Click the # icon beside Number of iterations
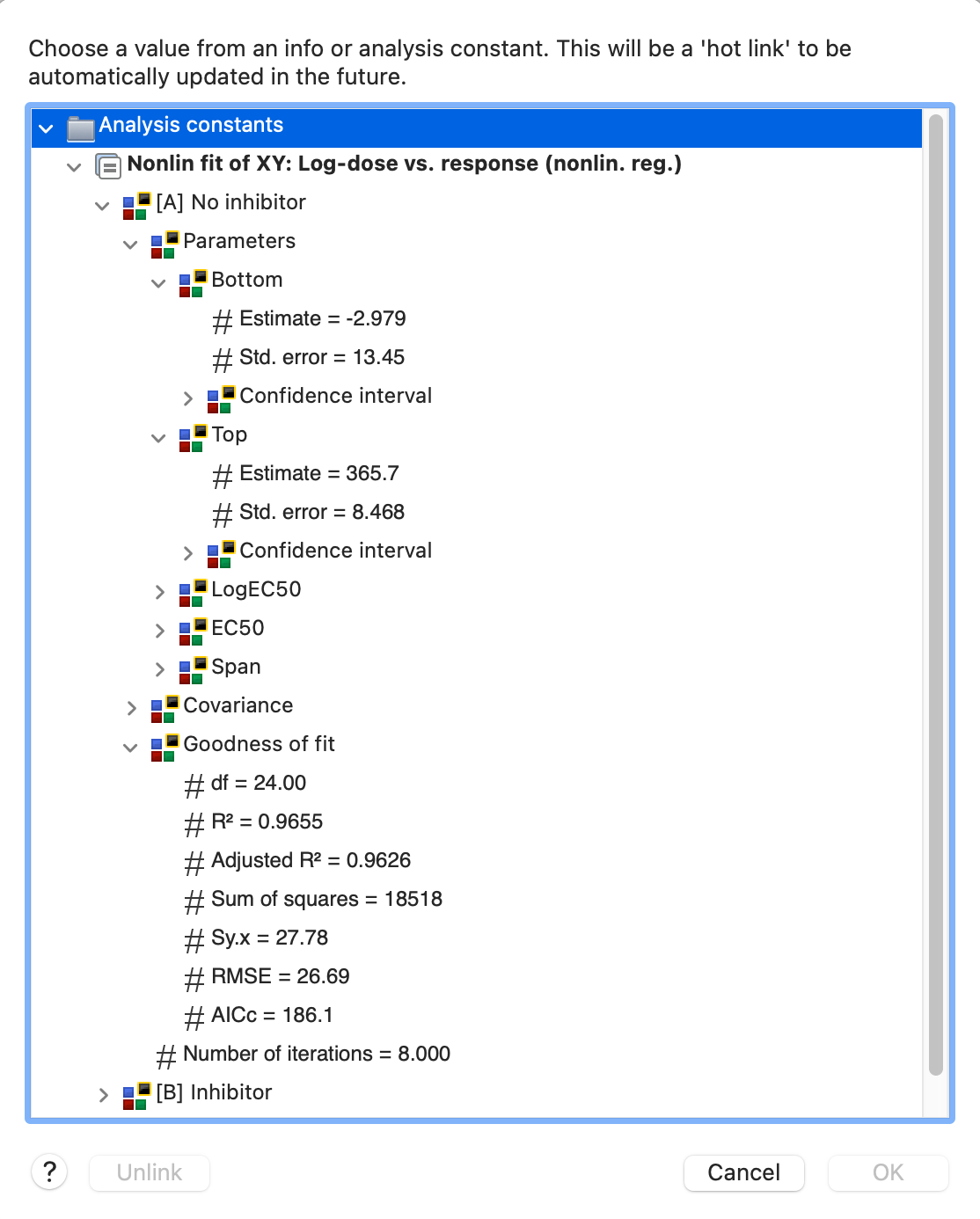This screenshot has width=980, height=1219. 166,1054
